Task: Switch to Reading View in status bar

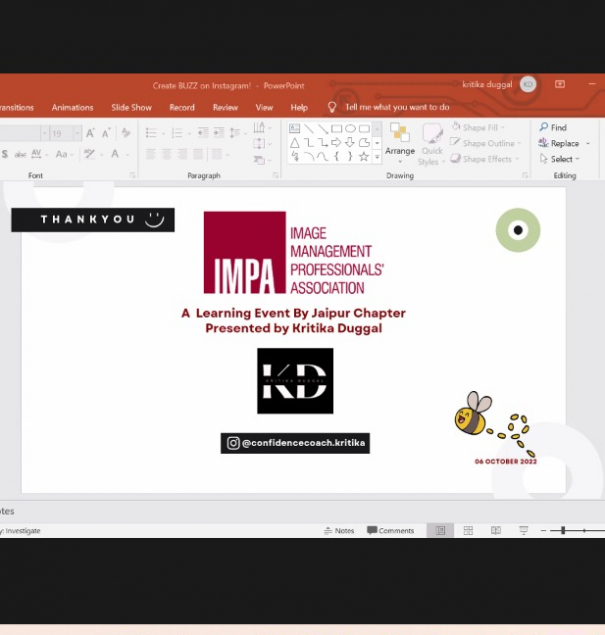Action: coord(495,531)
